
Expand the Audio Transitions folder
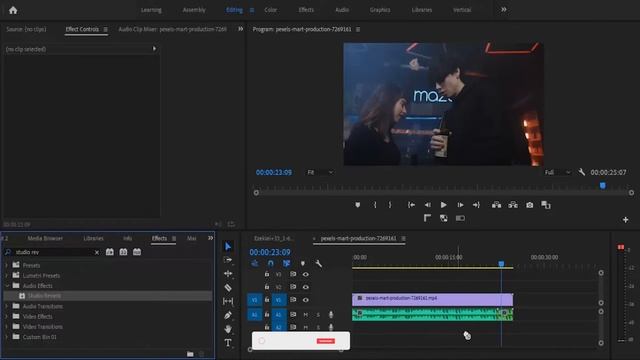click(x=7, y=306)
